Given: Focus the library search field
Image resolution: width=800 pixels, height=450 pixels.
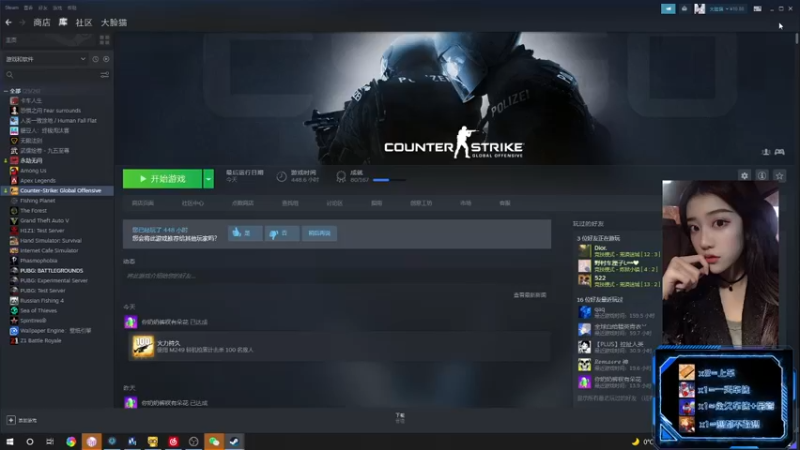Looking at the screenshot, I should pyautogui.click(x=51, y=75).
